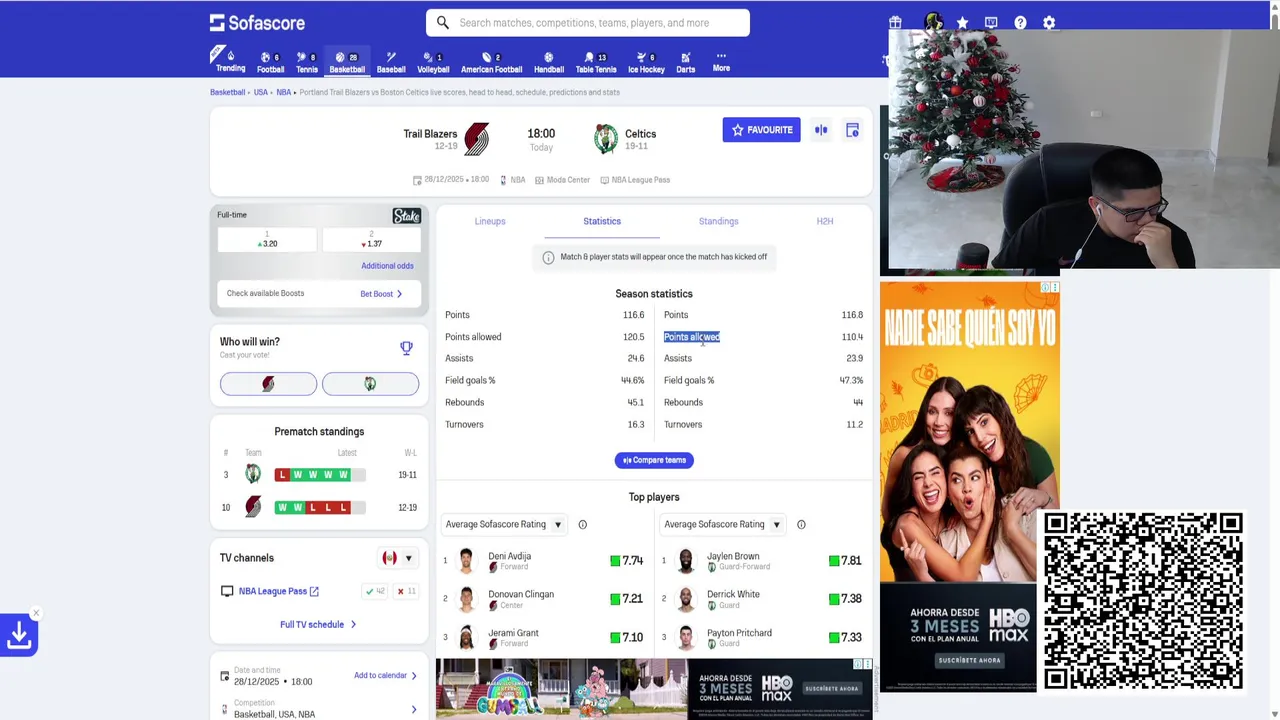Open the Football sport icon
Image resolution: width=1280 pixels, height=720 pixels.
coord(271,62)
